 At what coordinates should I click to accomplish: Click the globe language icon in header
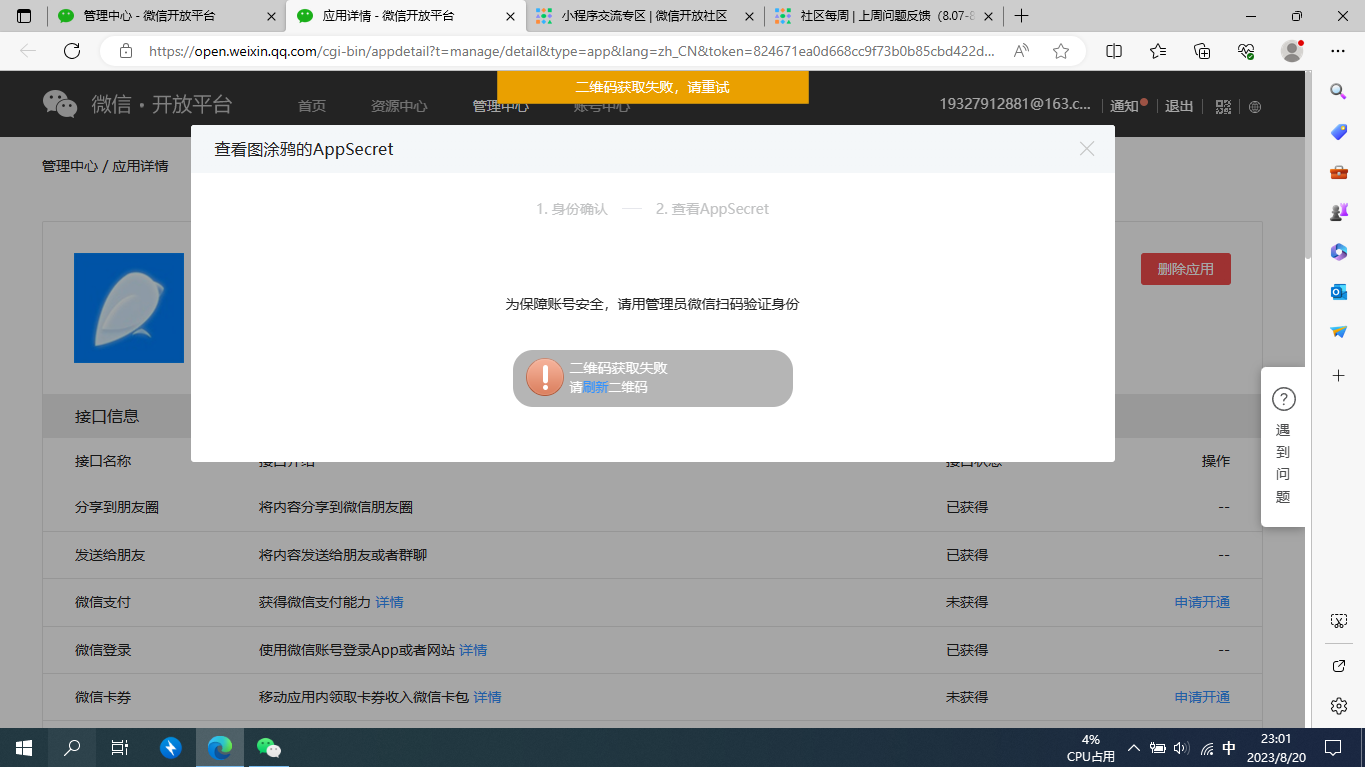click(x=1255, y=107)
